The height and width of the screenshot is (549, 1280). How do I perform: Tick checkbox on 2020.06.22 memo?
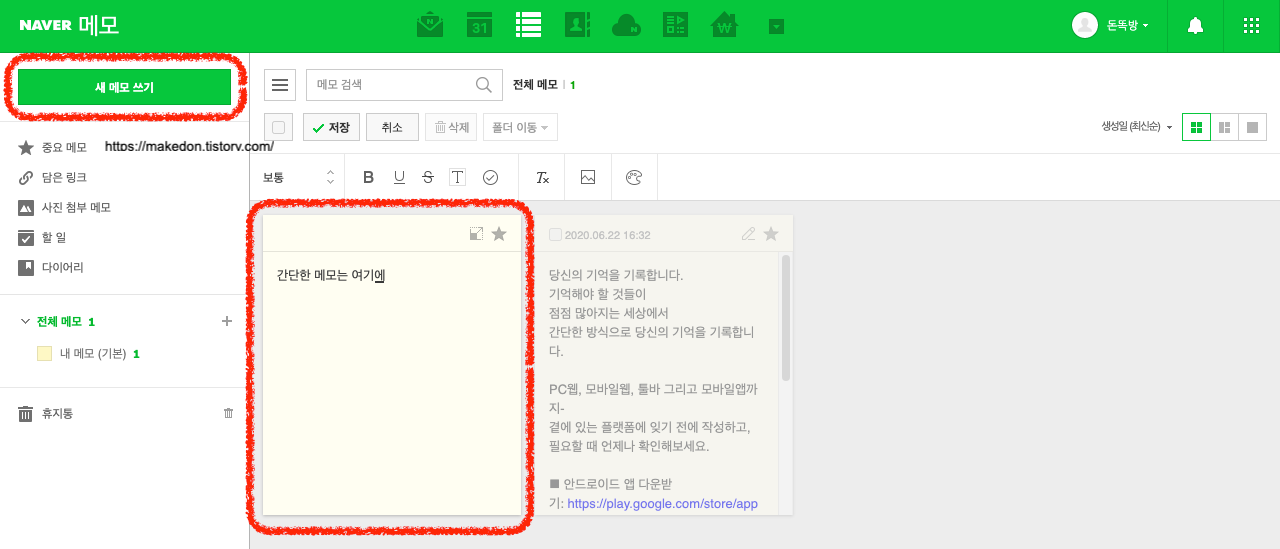tap(555, 235)
